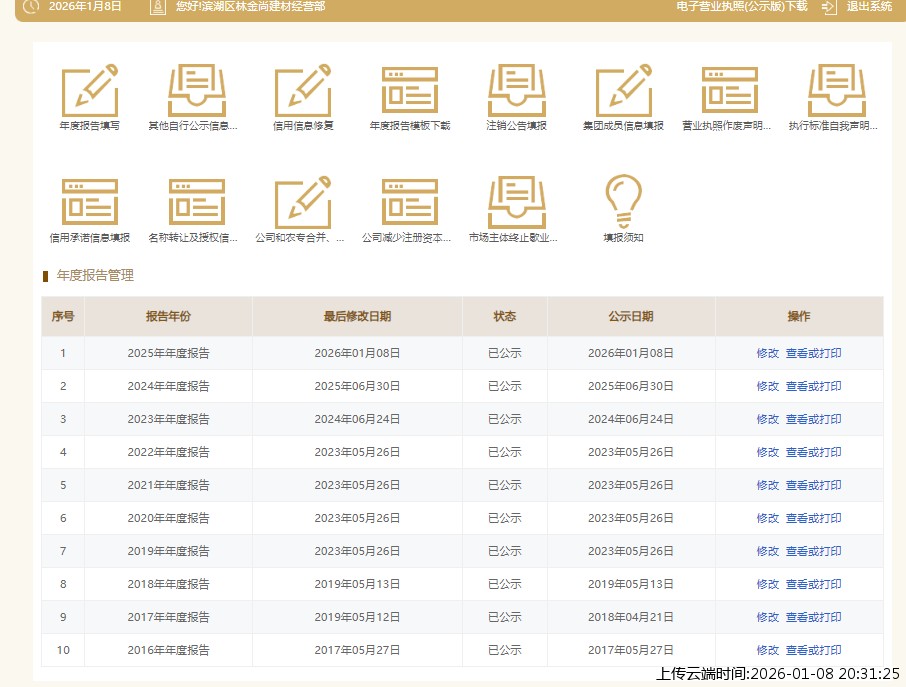Open the 年度报告填写 icon
The image size is (906, 687).
click(89, 91)
